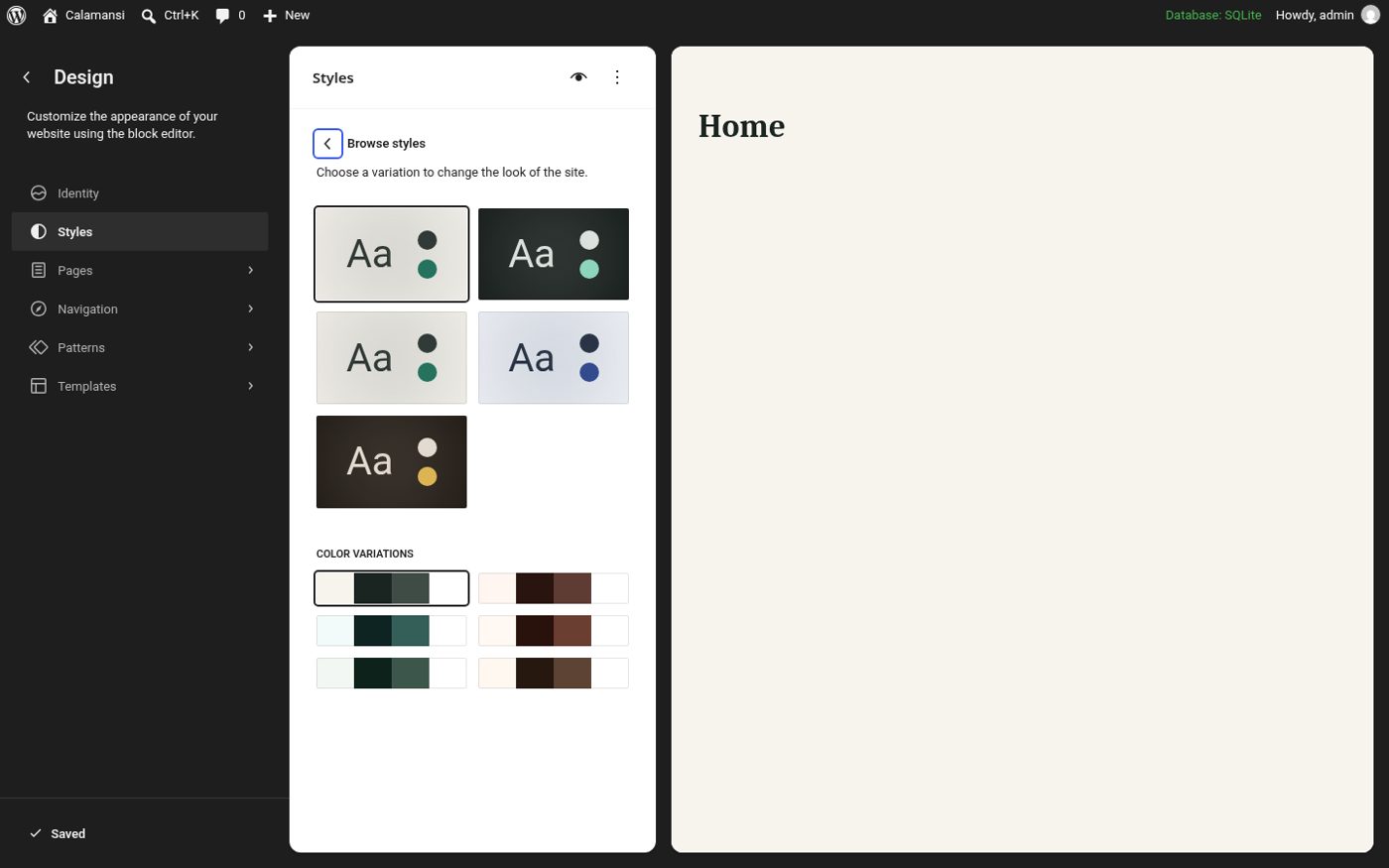
Task: Open the Identity section
Action: coord(140,193)
